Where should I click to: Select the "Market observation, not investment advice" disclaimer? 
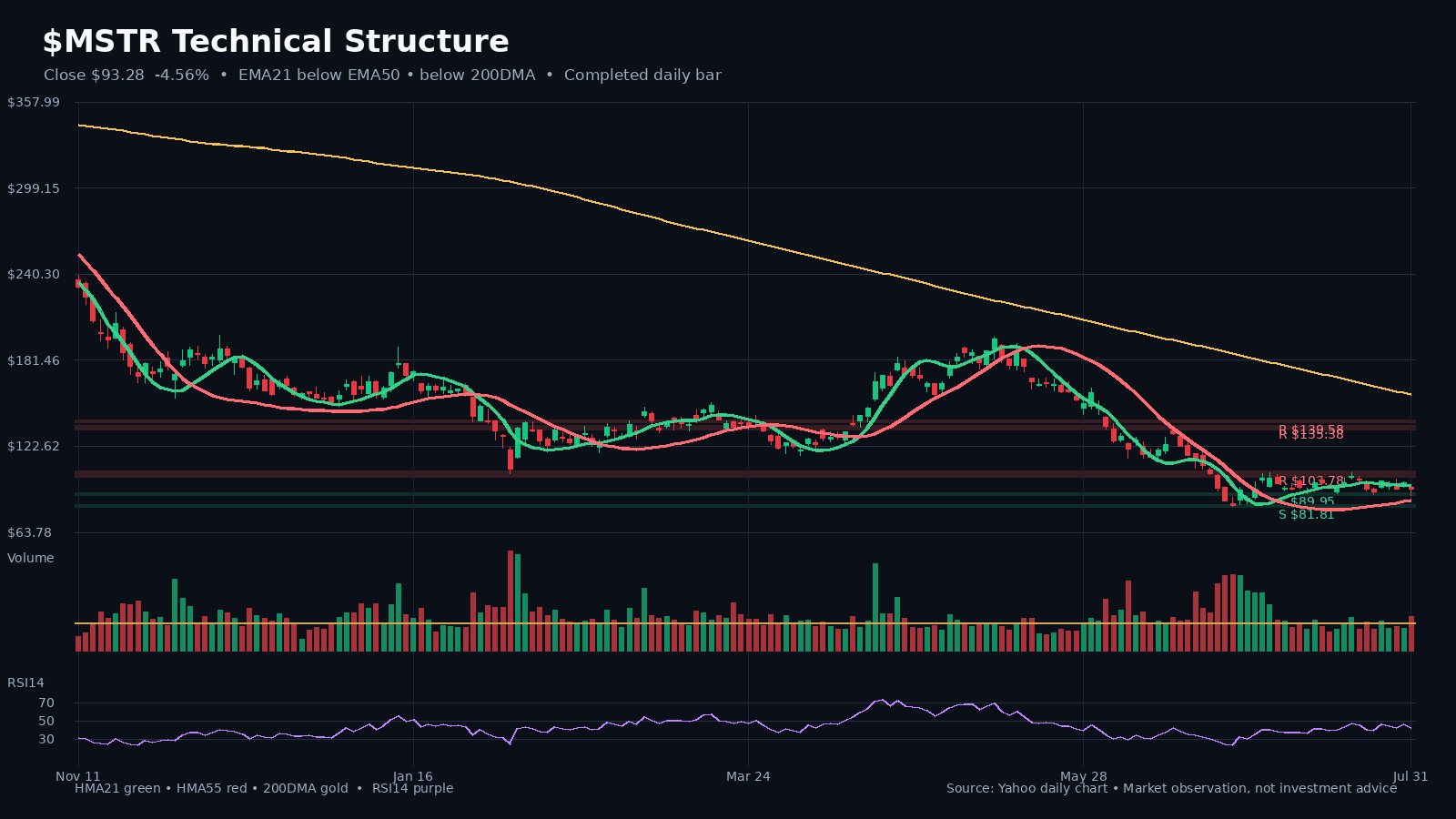coord(1260,788)
